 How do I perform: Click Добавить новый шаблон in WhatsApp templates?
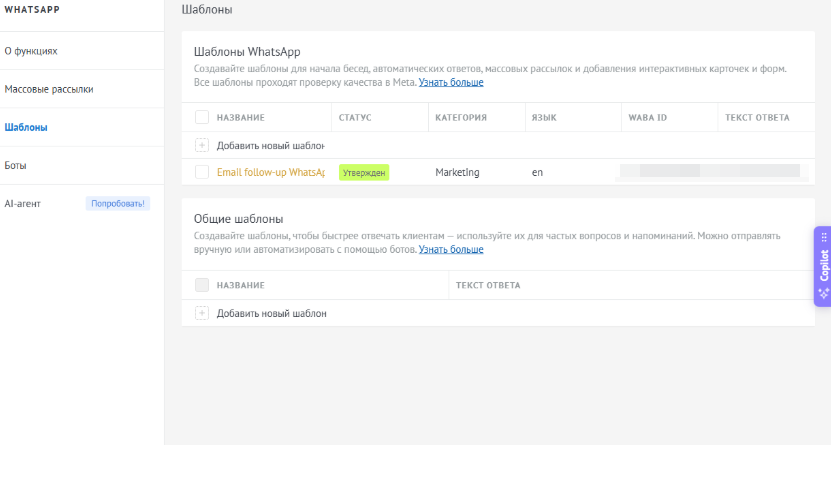270,145
